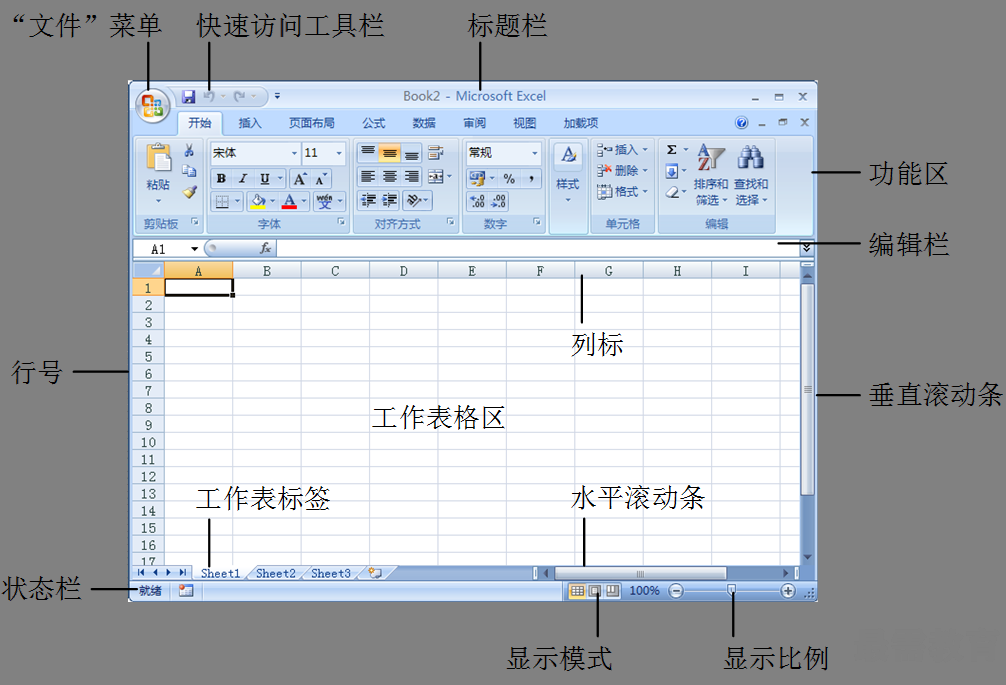Switch to Page Break Preview view
This screenshot has height=685, width=1006.
[x=613, y=591]
